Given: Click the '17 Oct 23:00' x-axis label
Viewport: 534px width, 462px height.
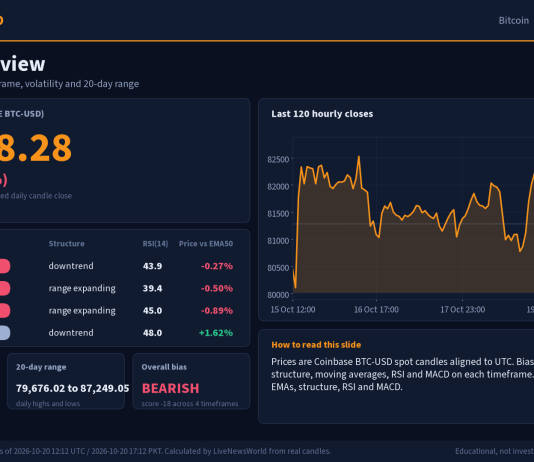Looking at the screenshot, I should 462,309.
